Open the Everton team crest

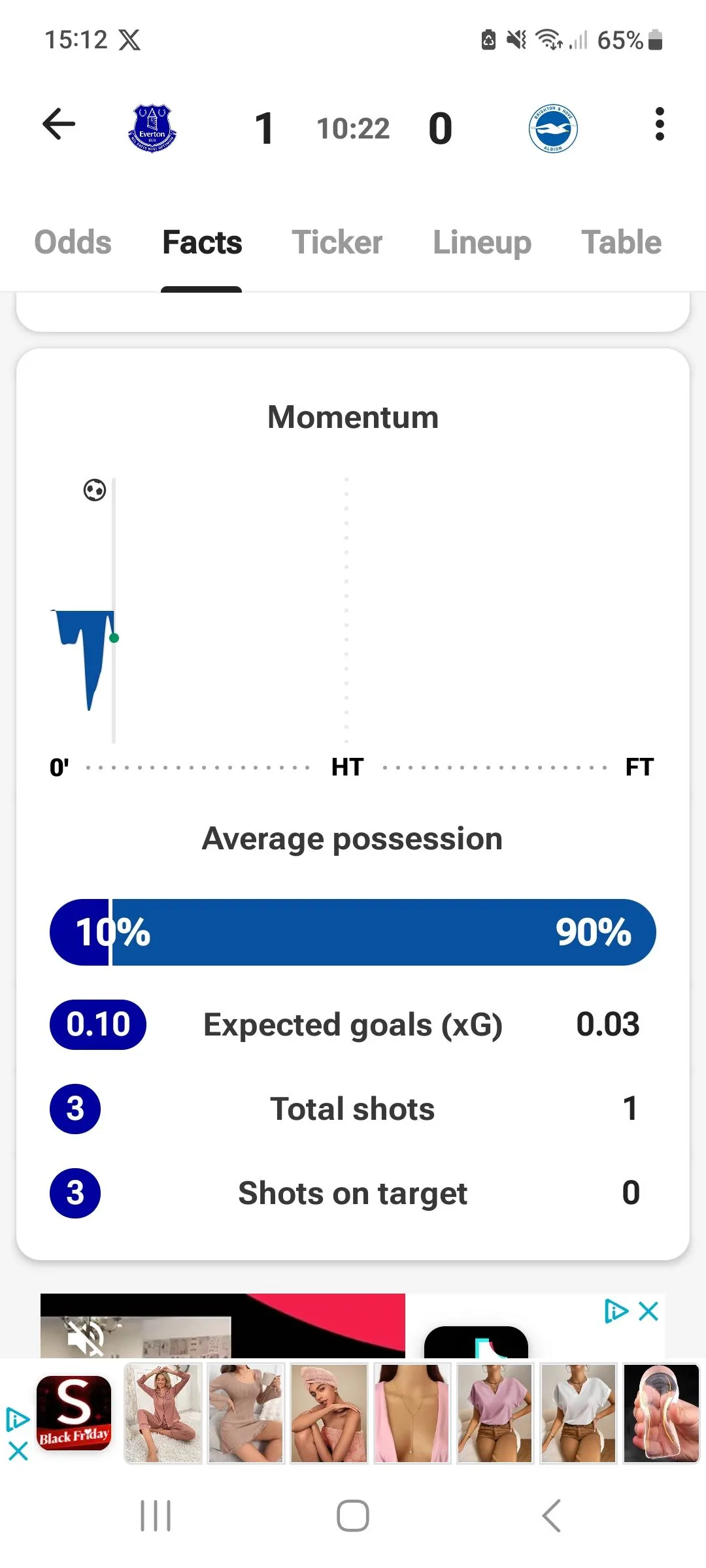pyautogui.click(x=152, y=128)
